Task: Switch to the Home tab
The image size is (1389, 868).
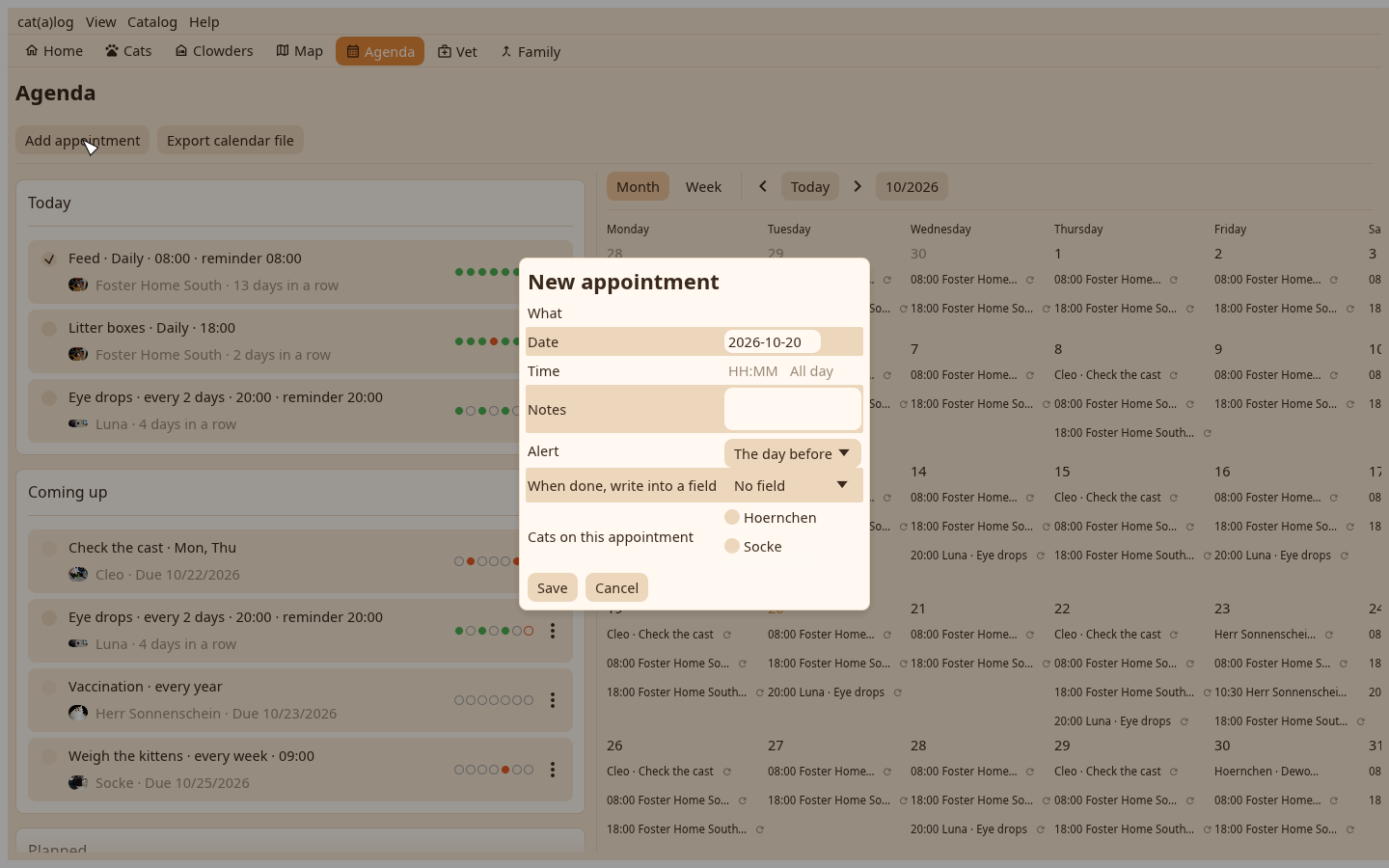Action: point(54,51)
